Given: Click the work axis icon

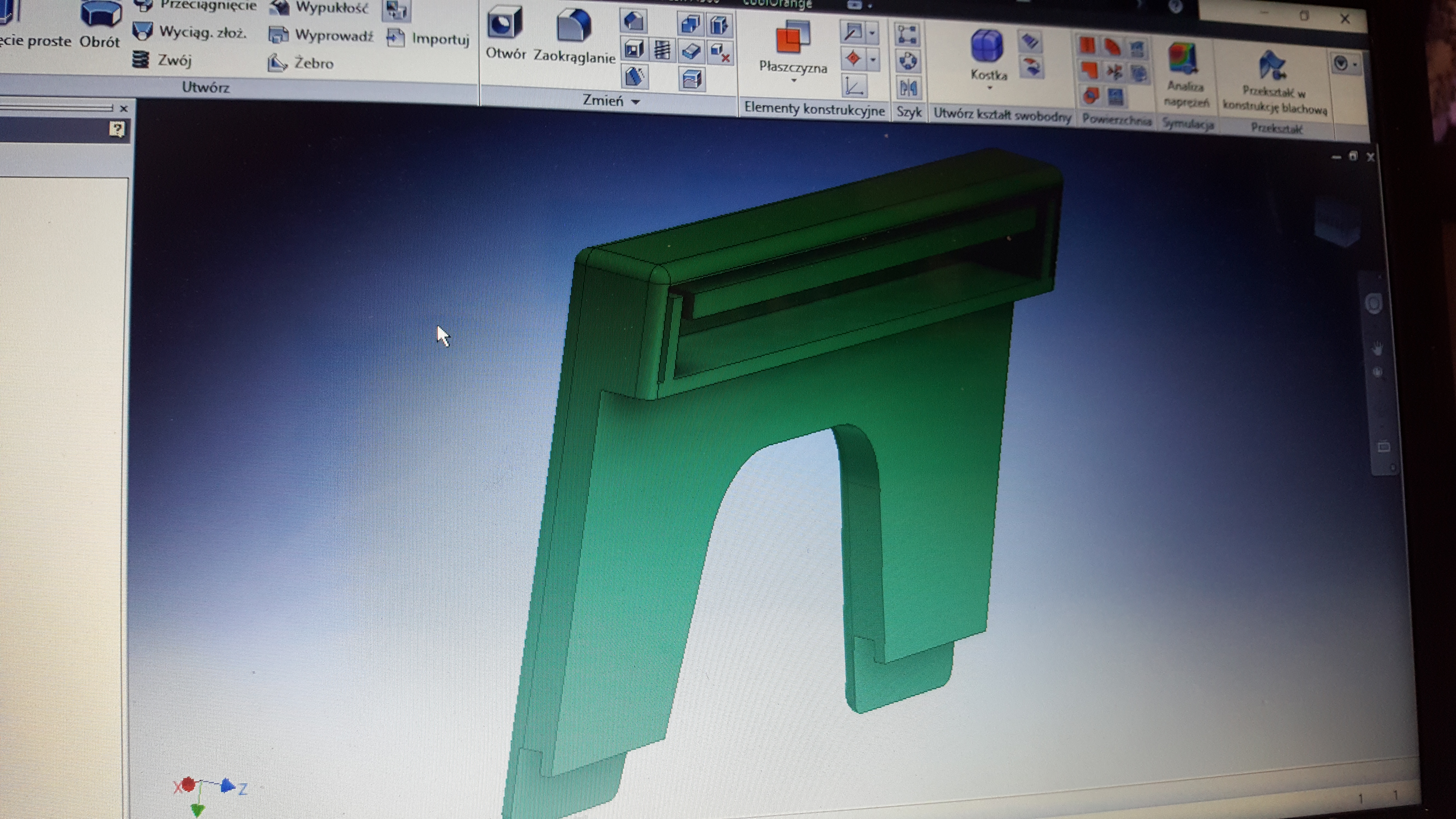Looking at the screenshot, I should click(x=852, y=32).
